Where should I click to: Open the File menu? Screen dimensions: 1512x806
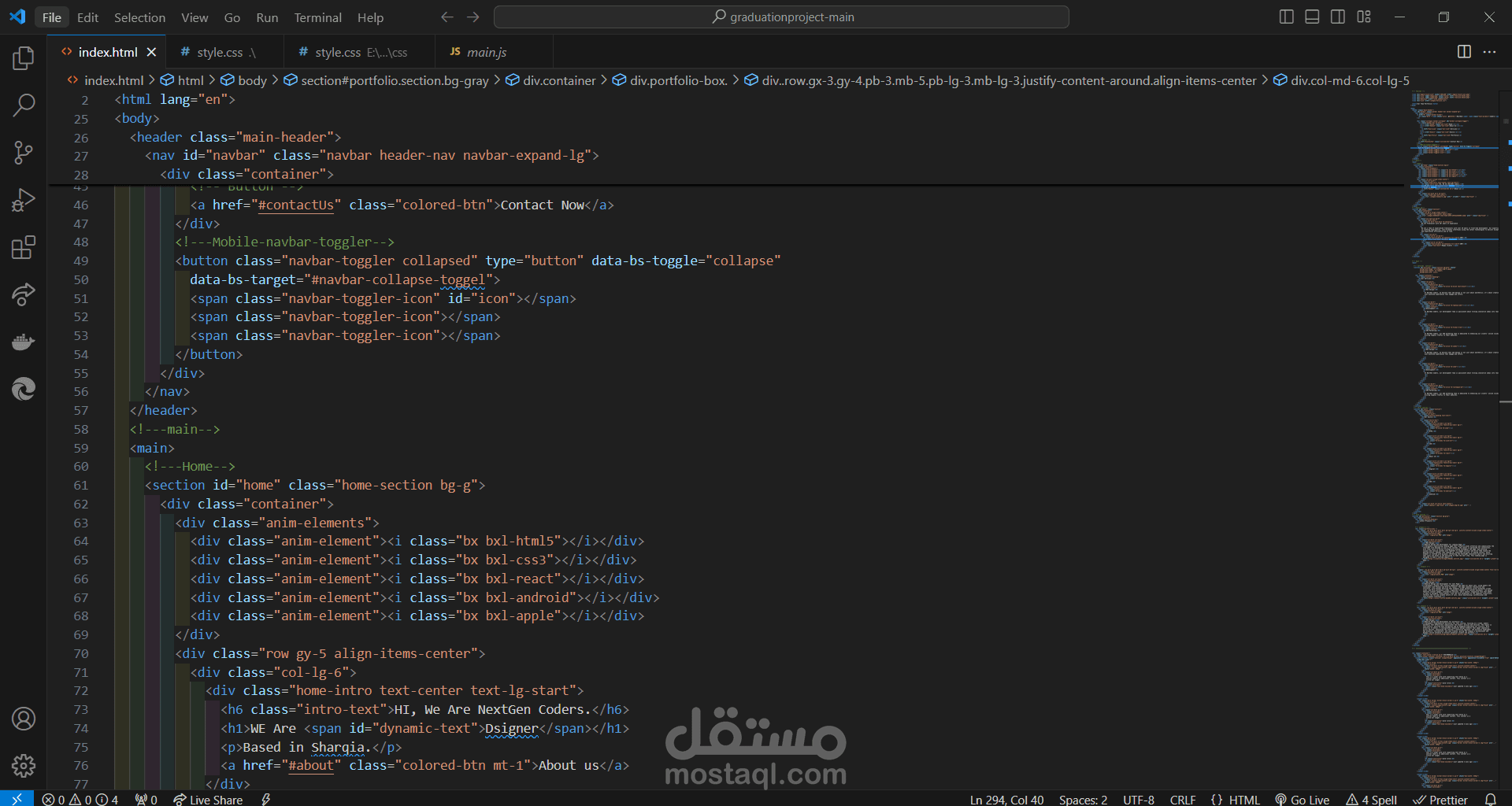point(52,17)
